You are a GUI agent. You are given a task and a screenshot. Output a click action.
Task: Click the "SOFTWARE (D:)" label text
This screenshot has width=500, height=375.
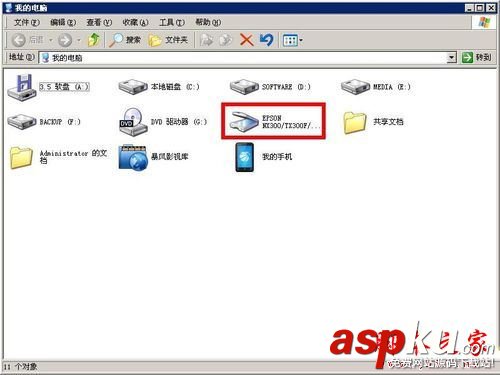point(286,87)
